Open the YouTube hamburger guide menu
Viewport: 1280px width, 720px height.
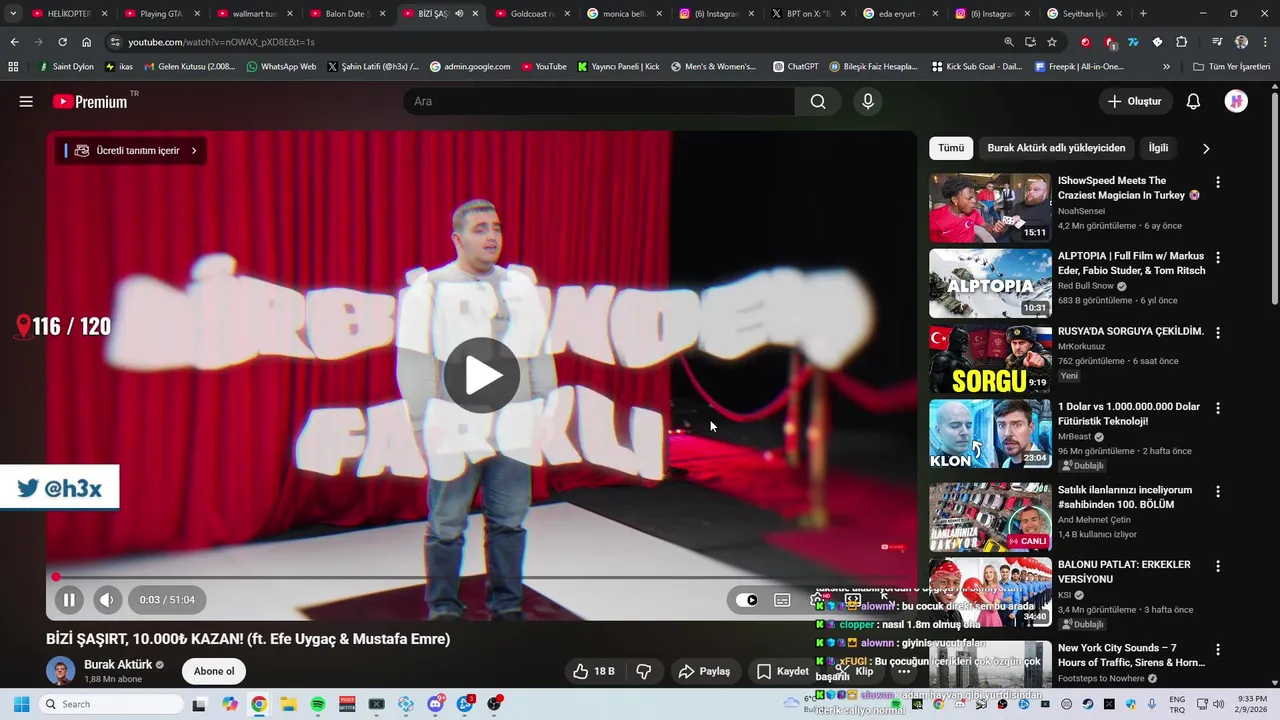point(26,101)
